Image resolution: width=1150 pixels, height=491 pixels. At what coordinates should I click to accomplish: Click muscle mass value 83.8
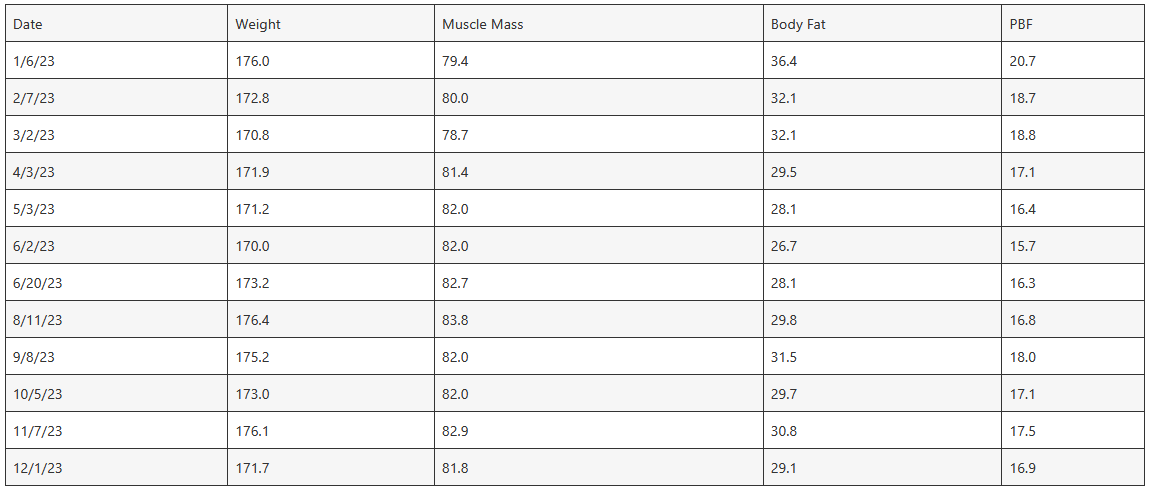(456, 320)
